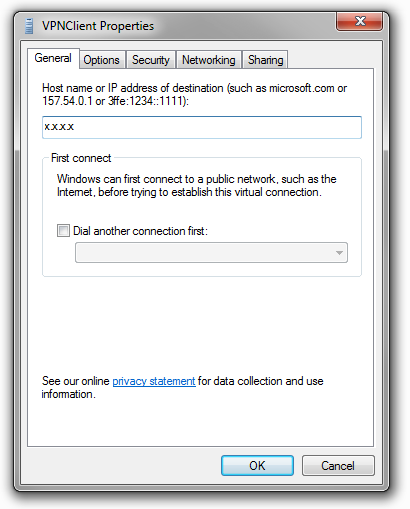Close the VPNClient Properties dialog
The image size is (410, 509).
coord(359,22)
